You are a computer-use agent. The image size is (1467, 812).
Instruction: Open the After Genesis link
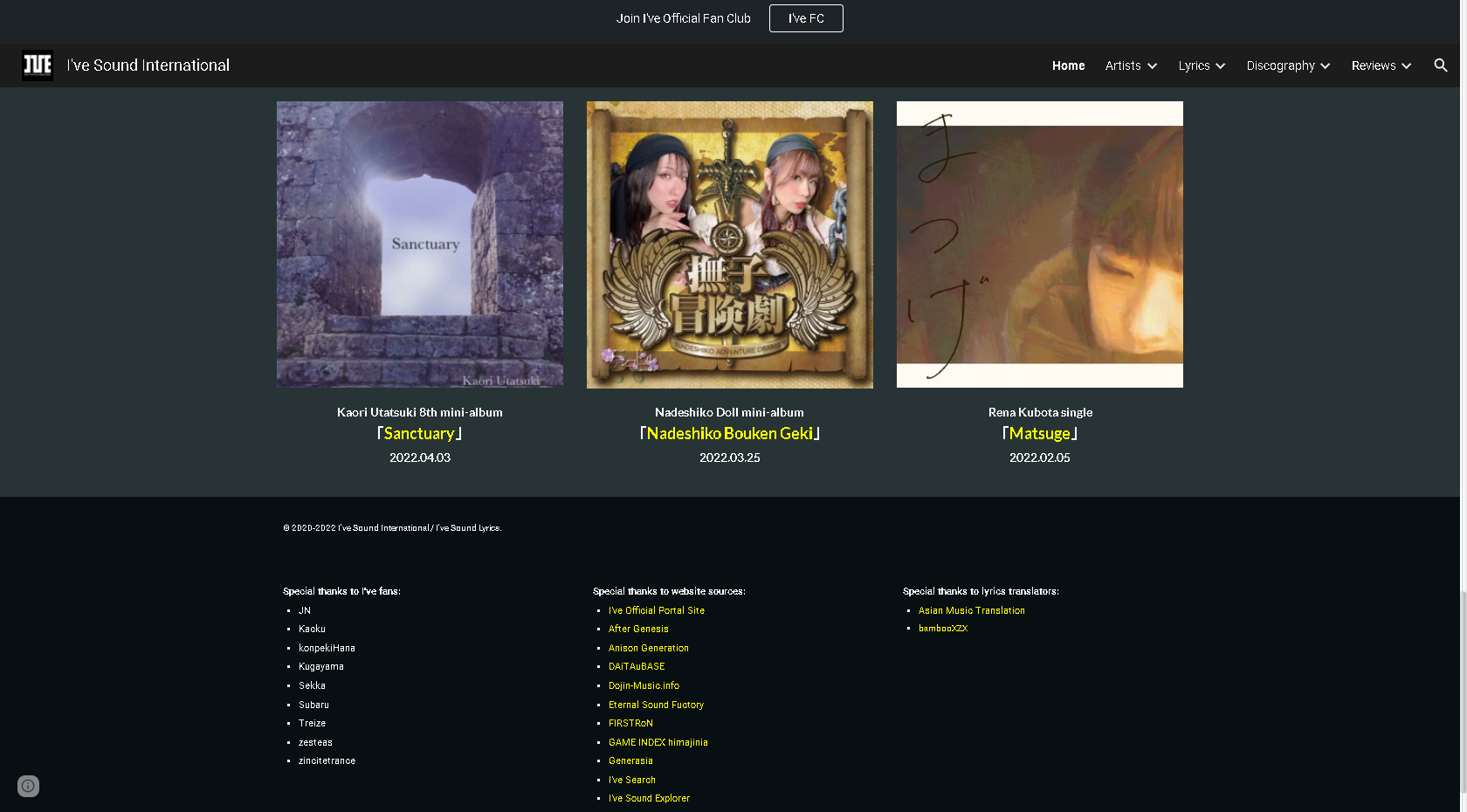[638, 629]
